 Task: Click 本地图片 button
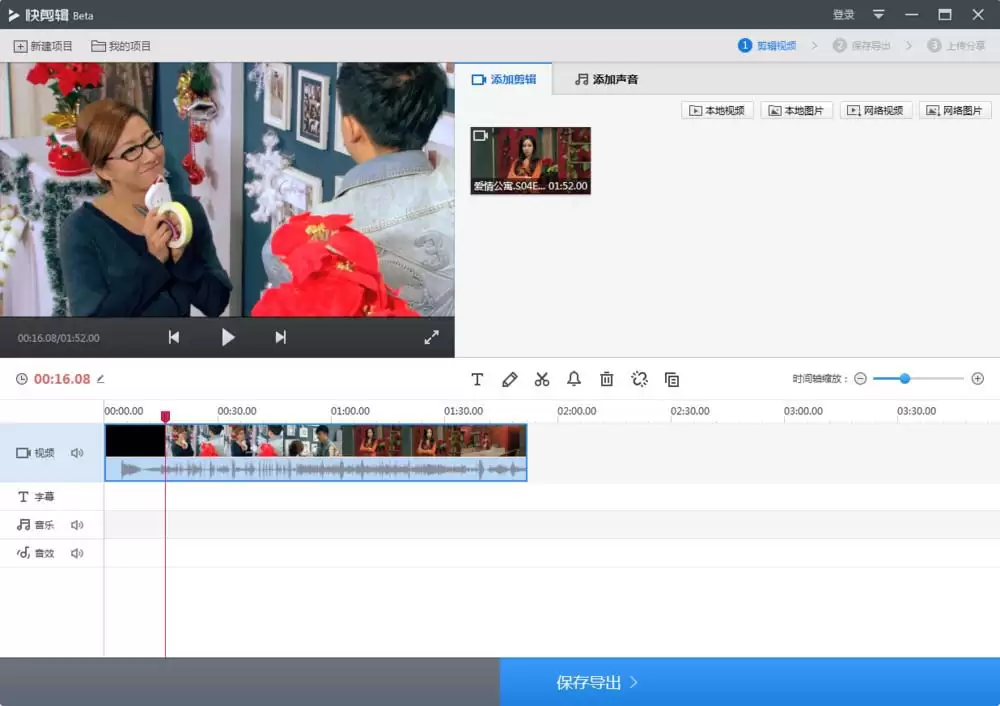(797, 110)
